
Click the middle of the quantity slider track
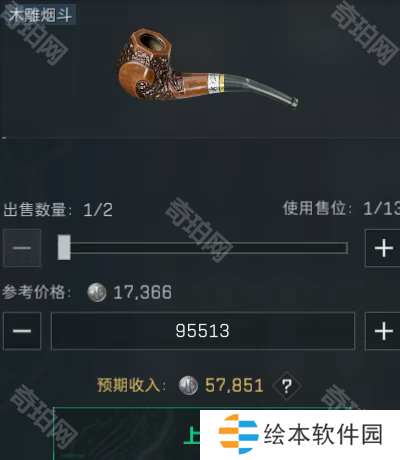pos(203,248)
